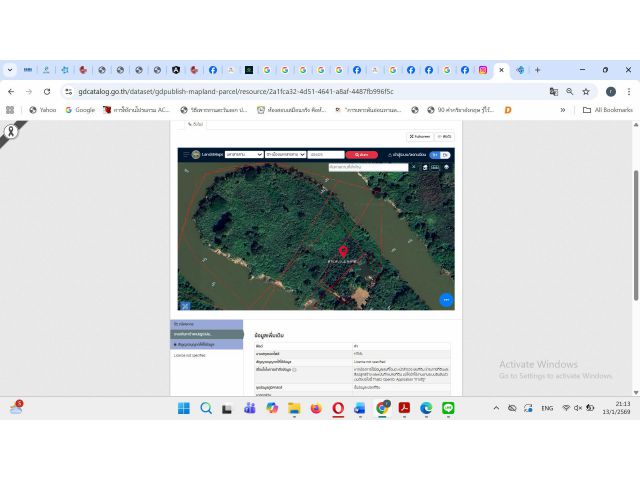Click the Fullscreen button above the map
Viewport: 640px width, 480px height.
420,136
